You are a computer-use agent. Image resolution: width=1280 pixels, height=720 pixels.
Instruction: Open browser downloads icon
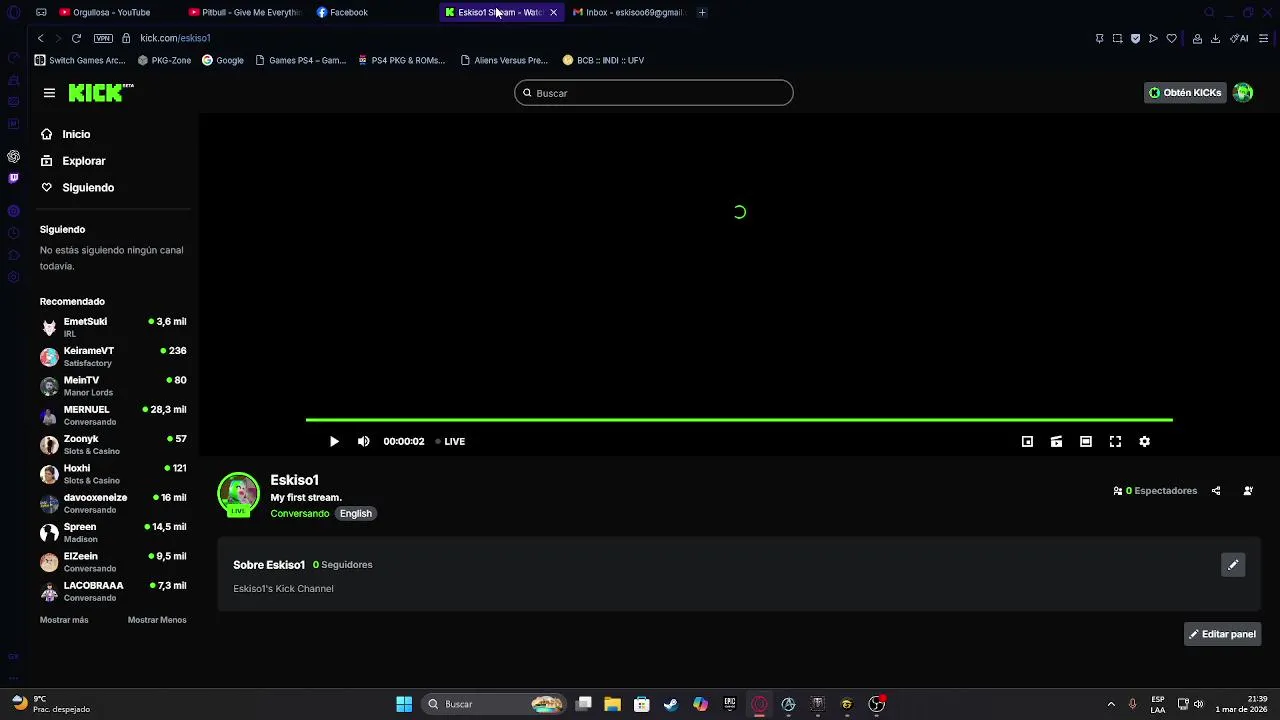point(1215,38)
